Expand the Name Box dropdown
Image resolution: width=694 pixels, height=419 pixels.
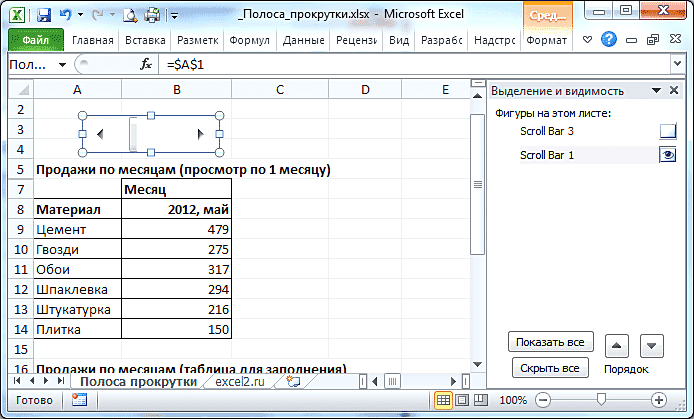point(63,64)
